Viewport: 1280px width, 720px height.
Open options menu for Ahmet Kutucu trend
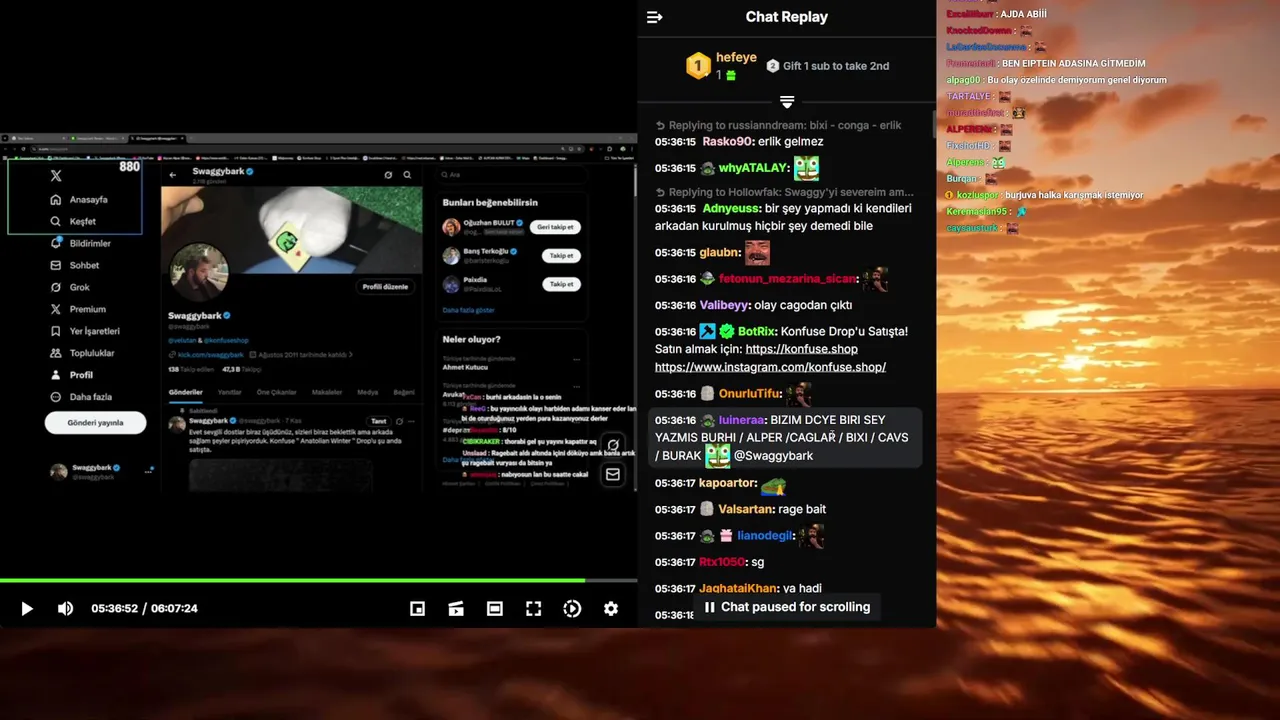575,360
